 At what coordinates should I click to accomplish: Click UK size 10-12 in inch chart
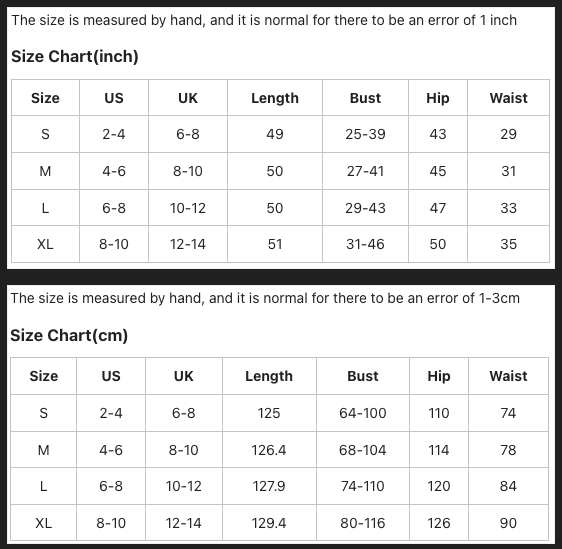[188, 208]
